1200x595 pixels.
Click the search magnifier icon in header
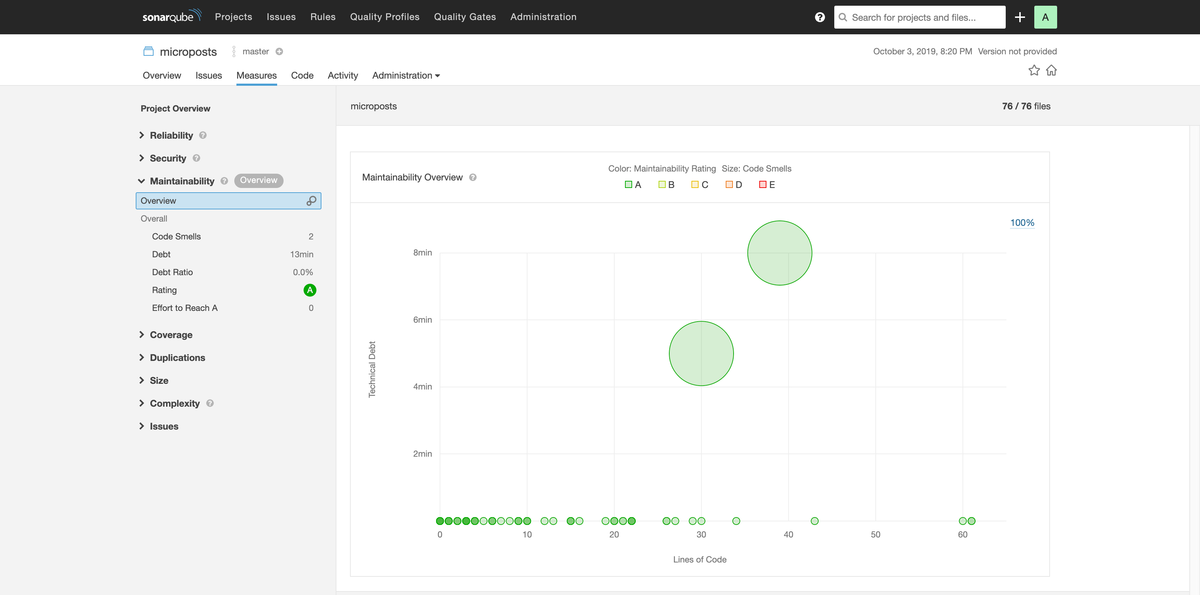pos(843,17)
